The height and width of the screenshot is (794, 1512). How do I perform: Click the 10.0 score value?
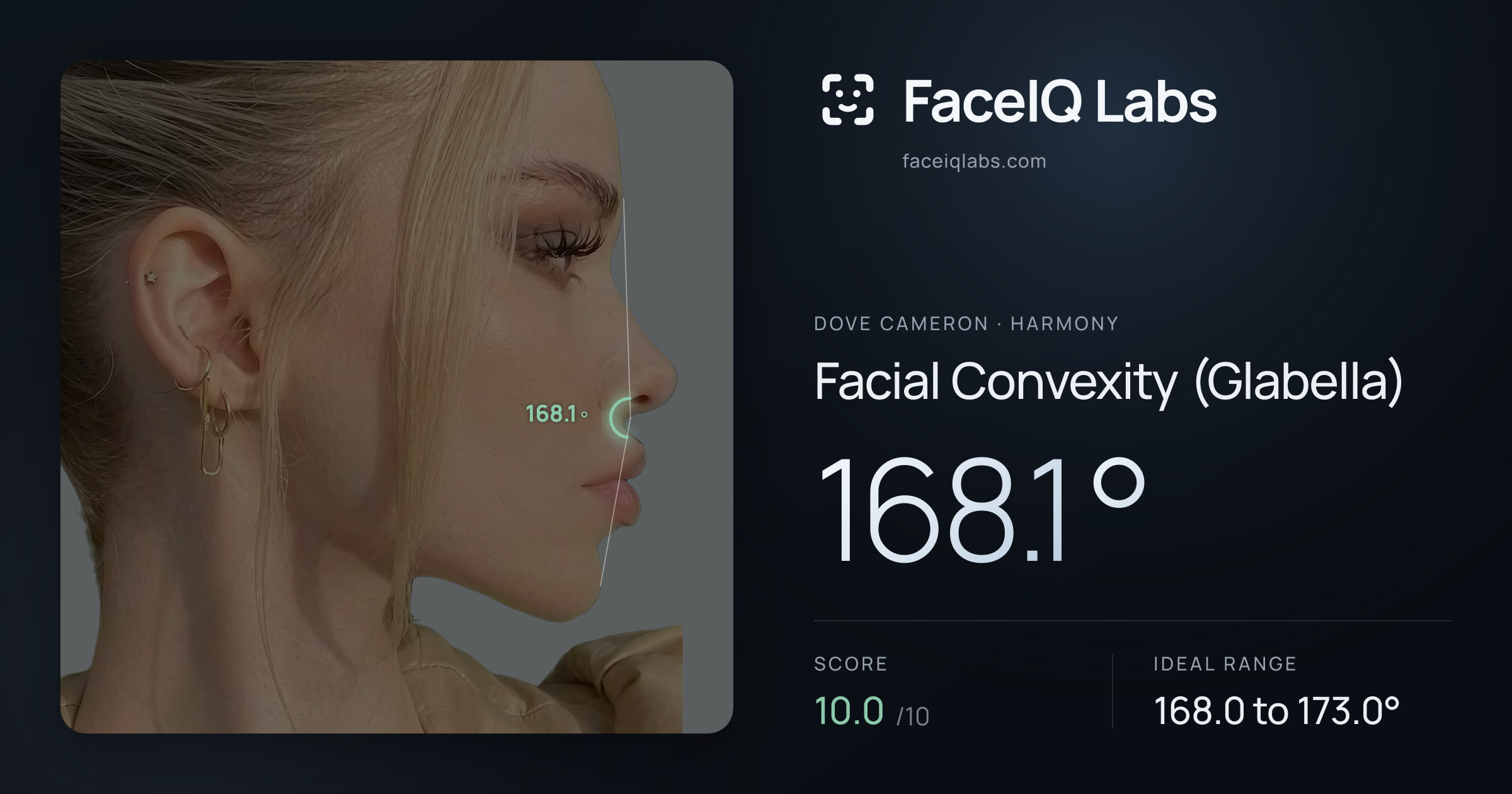coord(849,710)
